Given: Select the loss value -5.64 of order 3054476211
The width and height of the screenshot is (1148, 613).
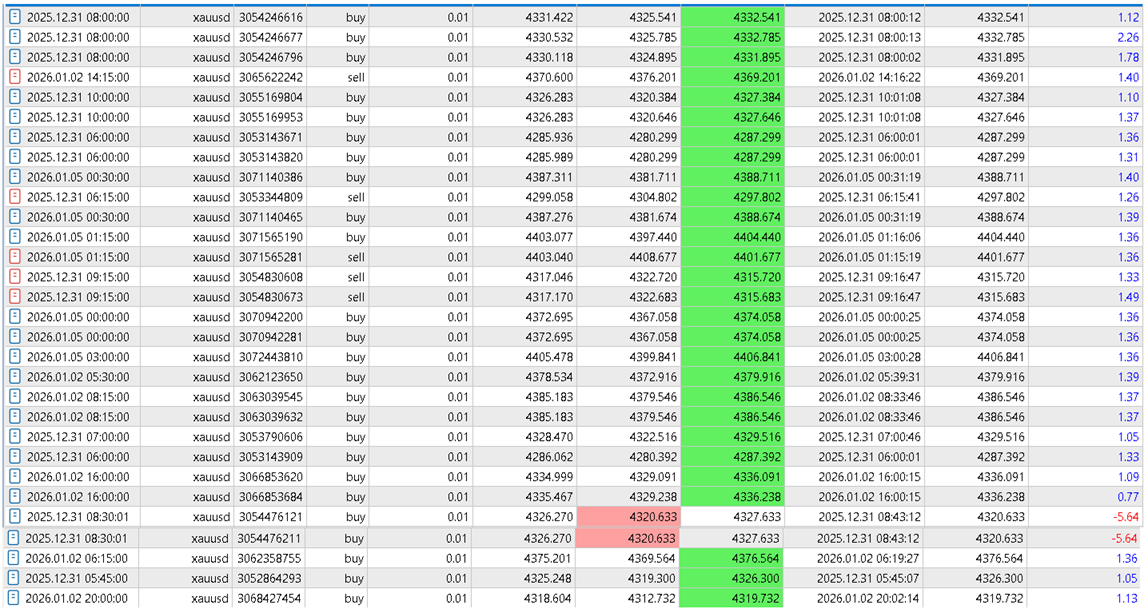Looking at the screenshot, I should (1125, 538).
